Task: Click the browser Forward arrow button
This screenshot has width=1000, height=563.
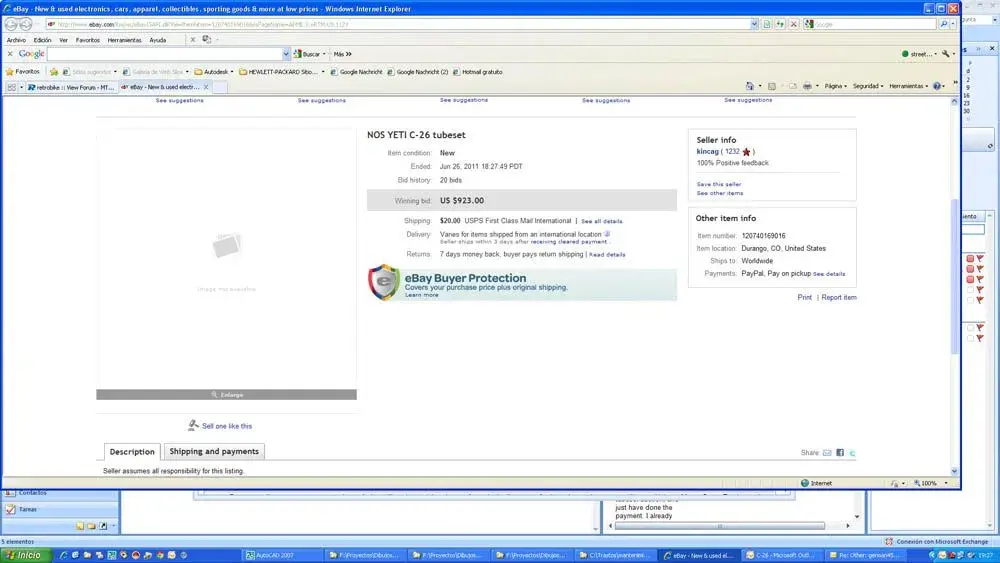Action: pos(26,24)
